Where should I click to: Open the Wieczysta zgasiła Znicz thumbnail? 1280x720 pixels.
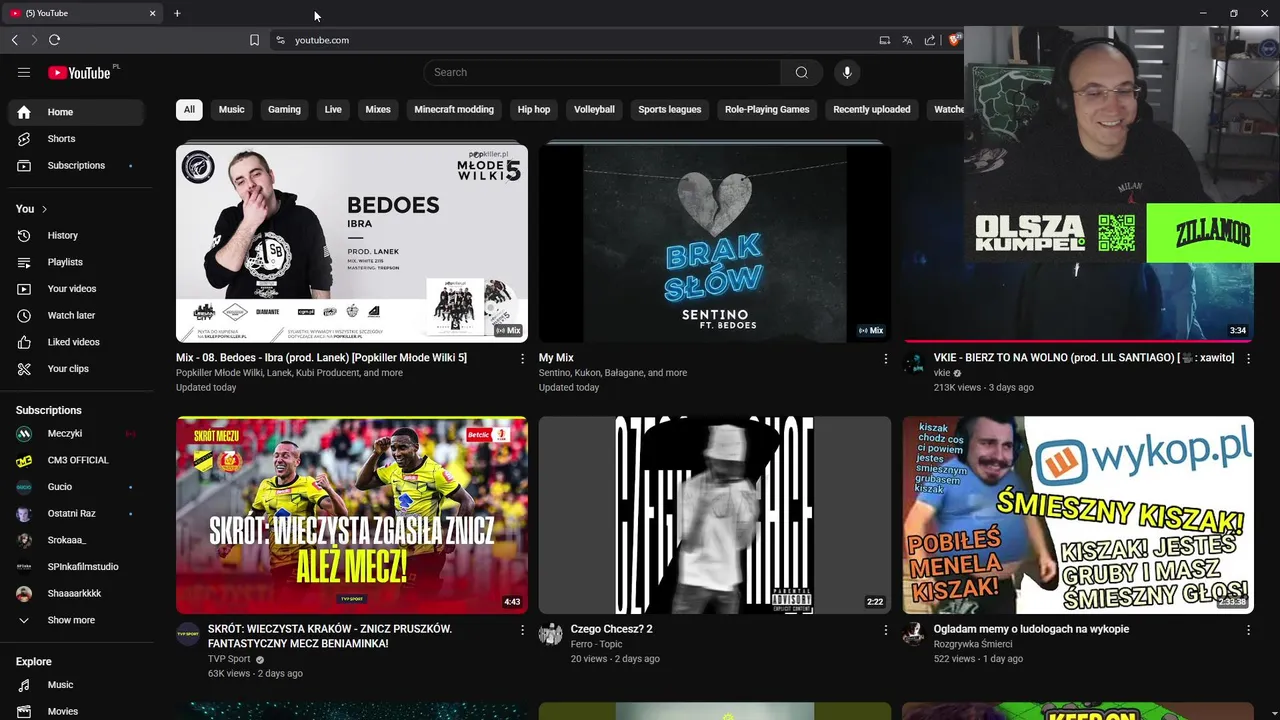pos(352,515)
